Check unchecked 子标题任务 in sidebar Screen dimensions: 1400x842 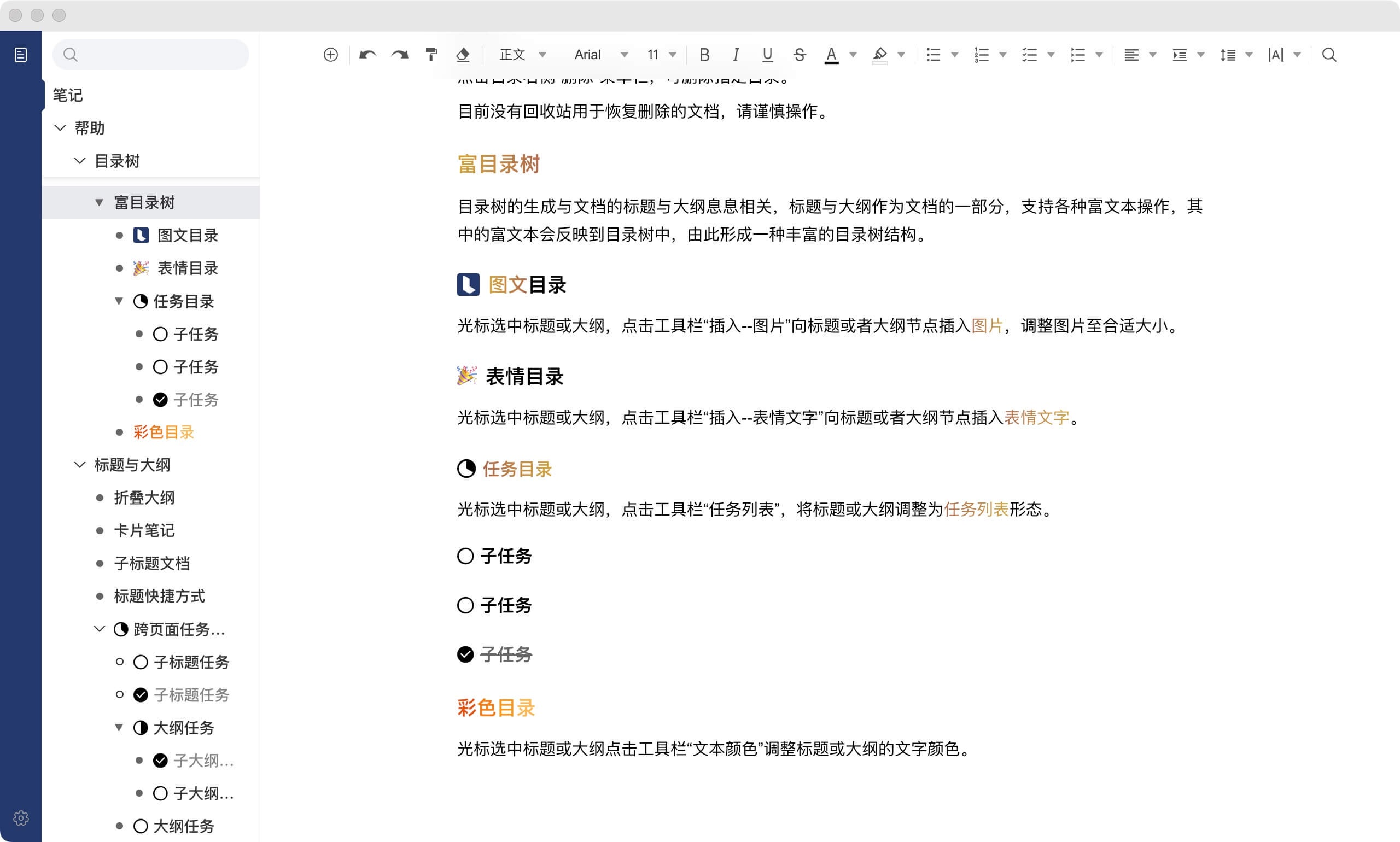(141, 662)
